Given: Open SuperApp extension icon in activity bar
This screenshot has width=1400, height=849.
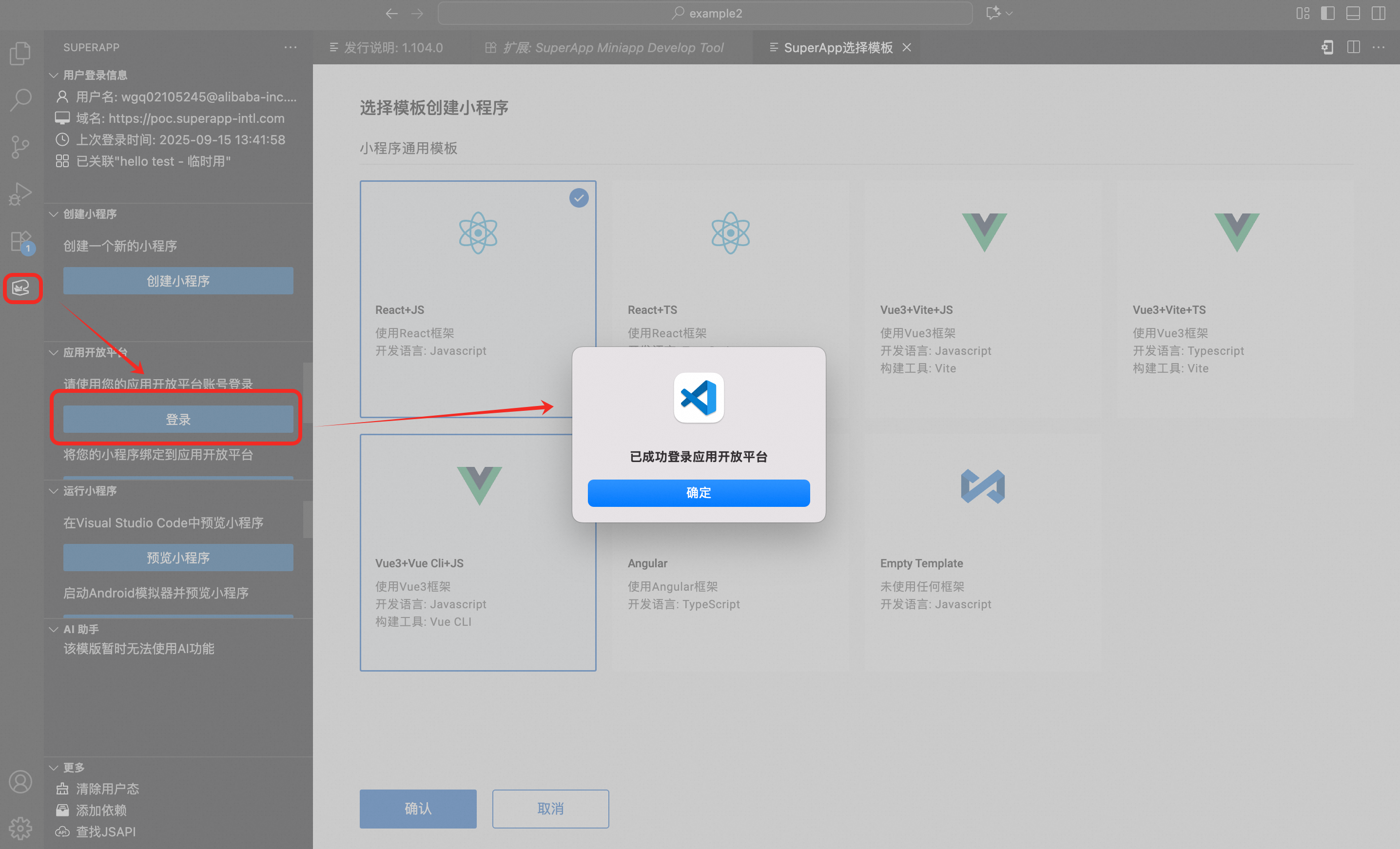Looking at the screenshot, I should click(x=21, y=289).
